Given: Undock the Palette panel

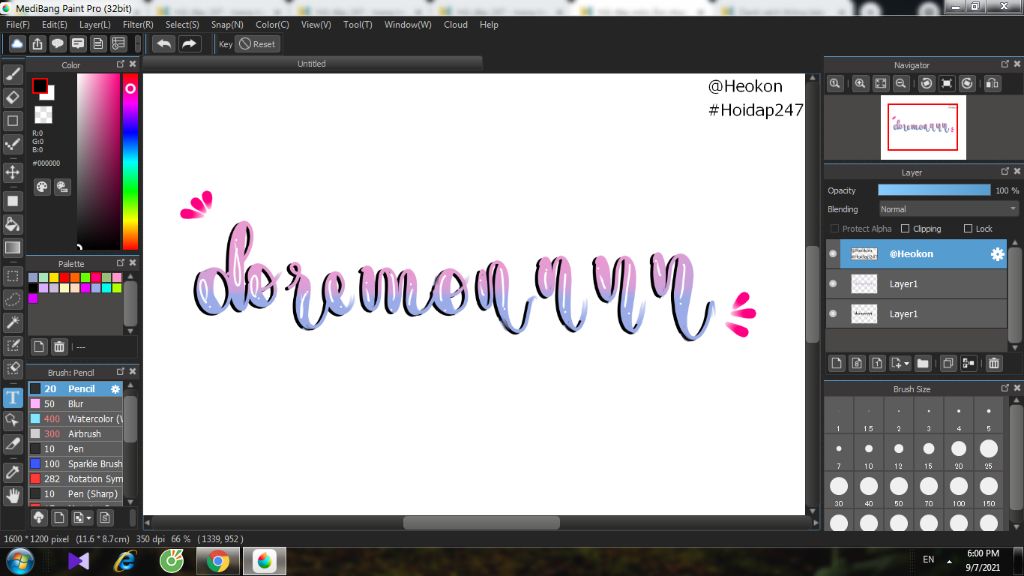Looking at the screenshot, I should (x=120, y=263).
